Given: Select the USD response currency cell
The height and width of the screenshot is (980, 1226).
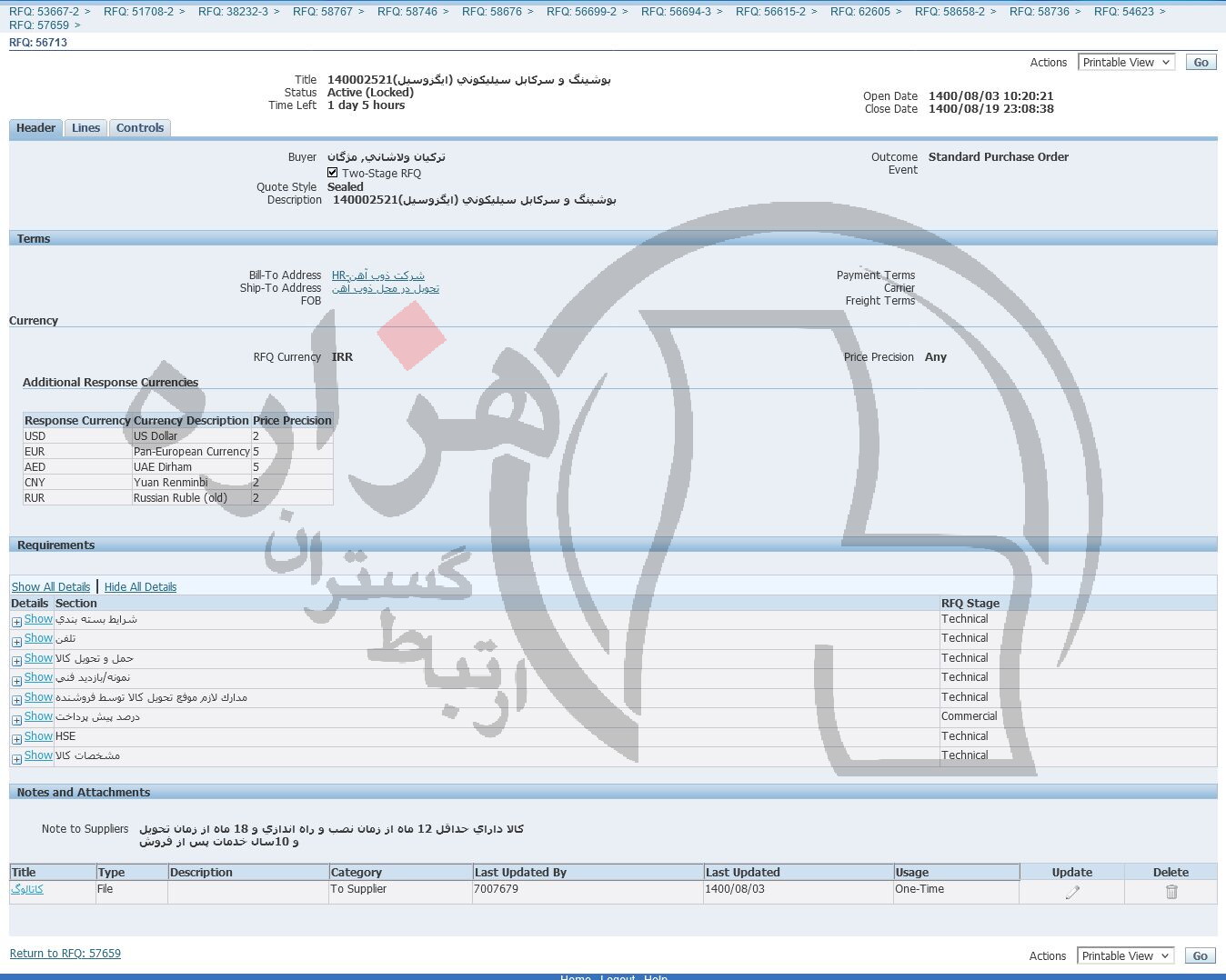Looking at the screenshot, I should pos(77,436).
